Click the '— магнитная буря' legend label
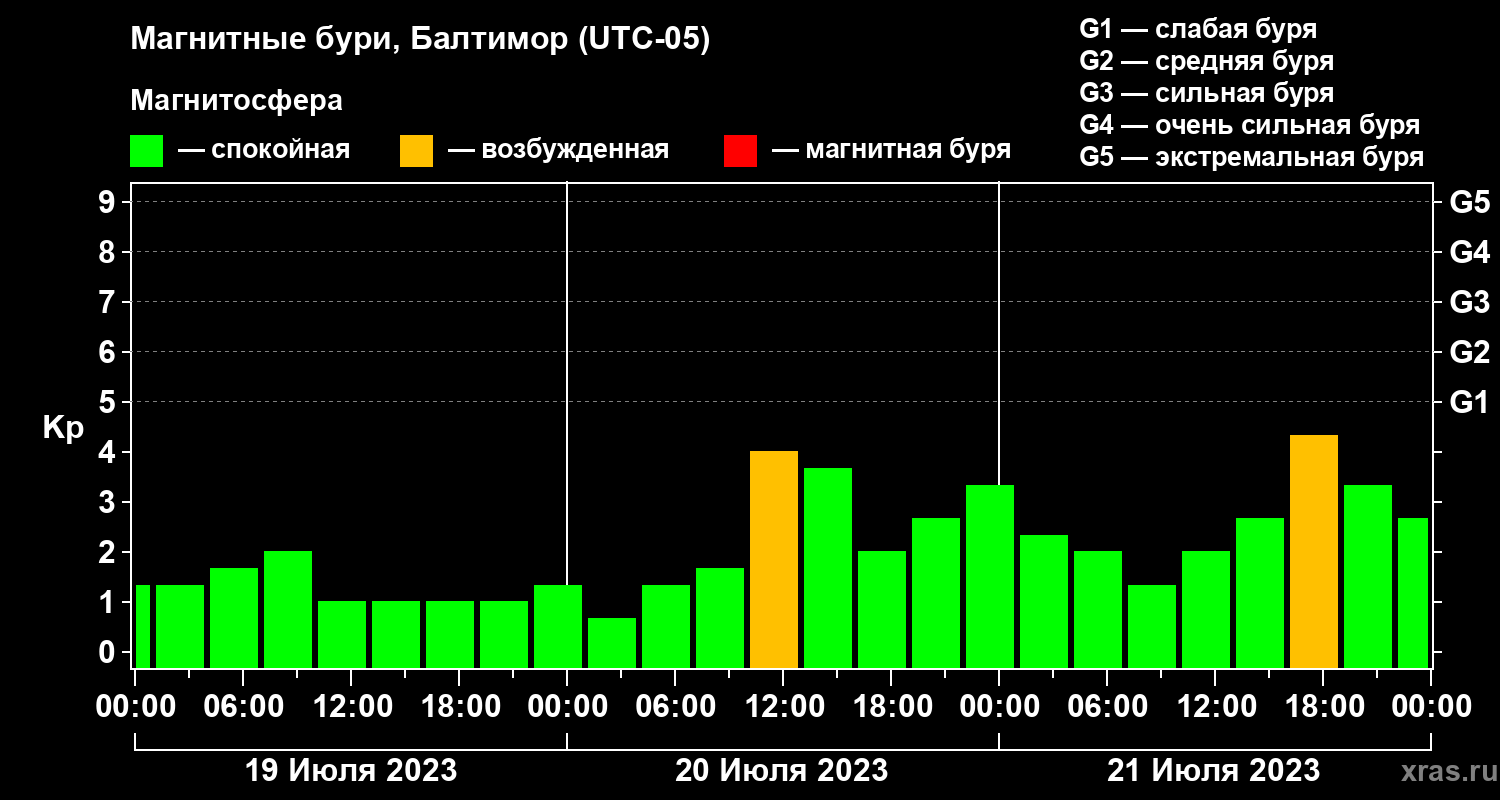Image resolution: width=1500 pixels, height=800 pixels. (891, 150)
